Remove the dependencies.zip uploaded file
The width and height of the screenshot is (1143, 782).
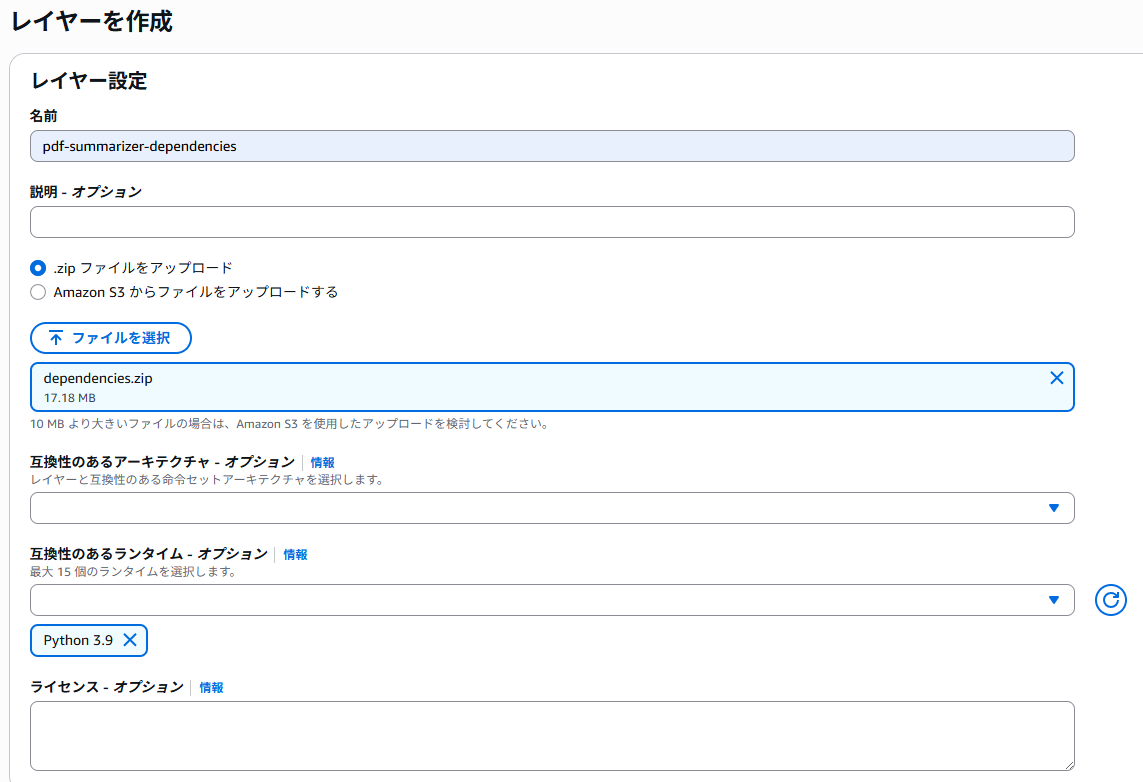tap(1056, 378)
